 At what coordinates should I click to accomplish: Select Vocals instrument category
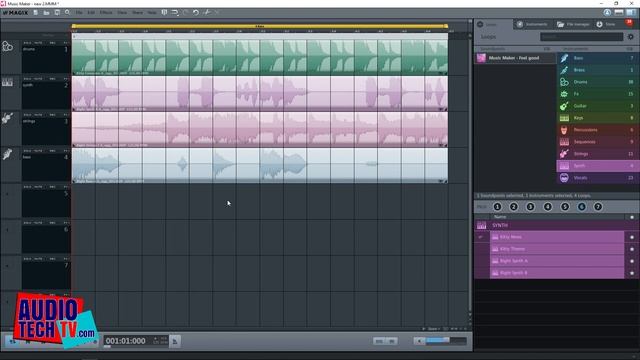pyautogui.click(x=597, y=178)
